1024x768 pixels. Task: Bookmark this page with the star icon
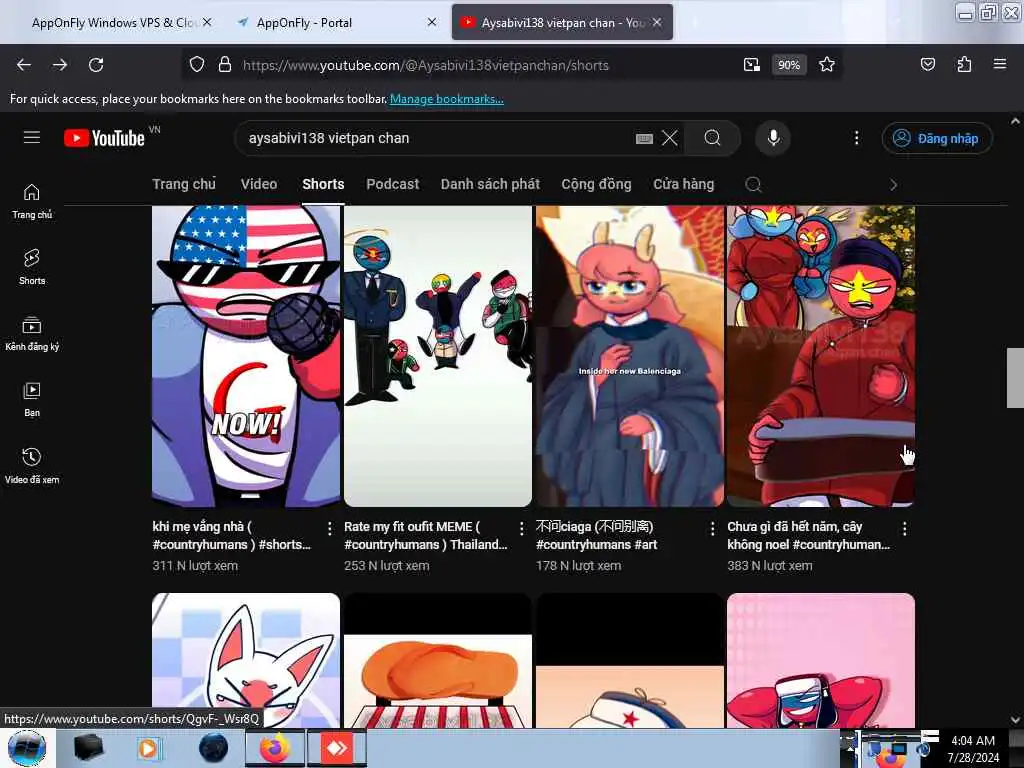pyautogui.click(x=827, y=65)
